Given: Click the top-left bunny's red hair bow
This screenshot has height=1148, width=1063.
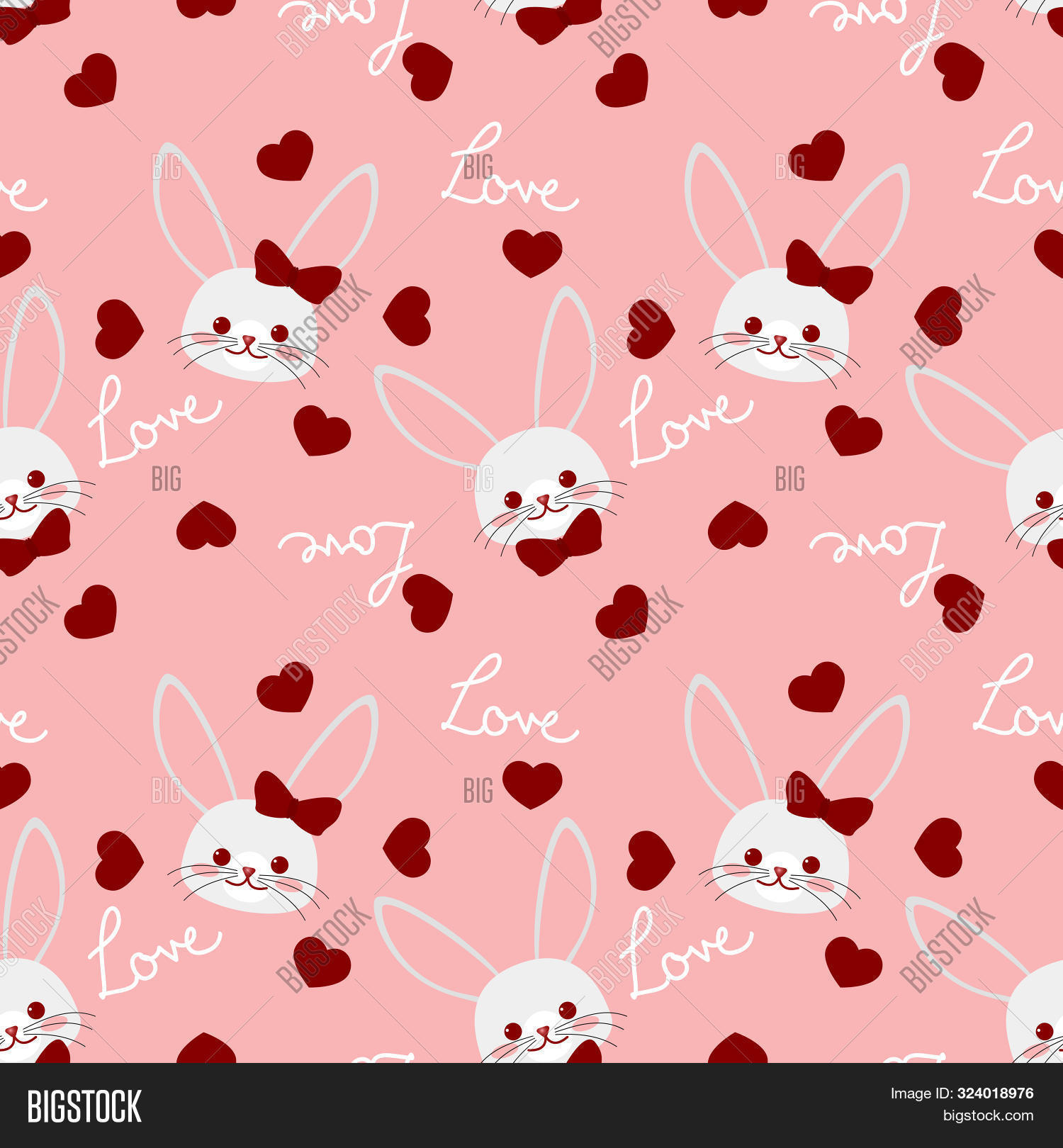Looking at the screenshot, I should [296, 272].
